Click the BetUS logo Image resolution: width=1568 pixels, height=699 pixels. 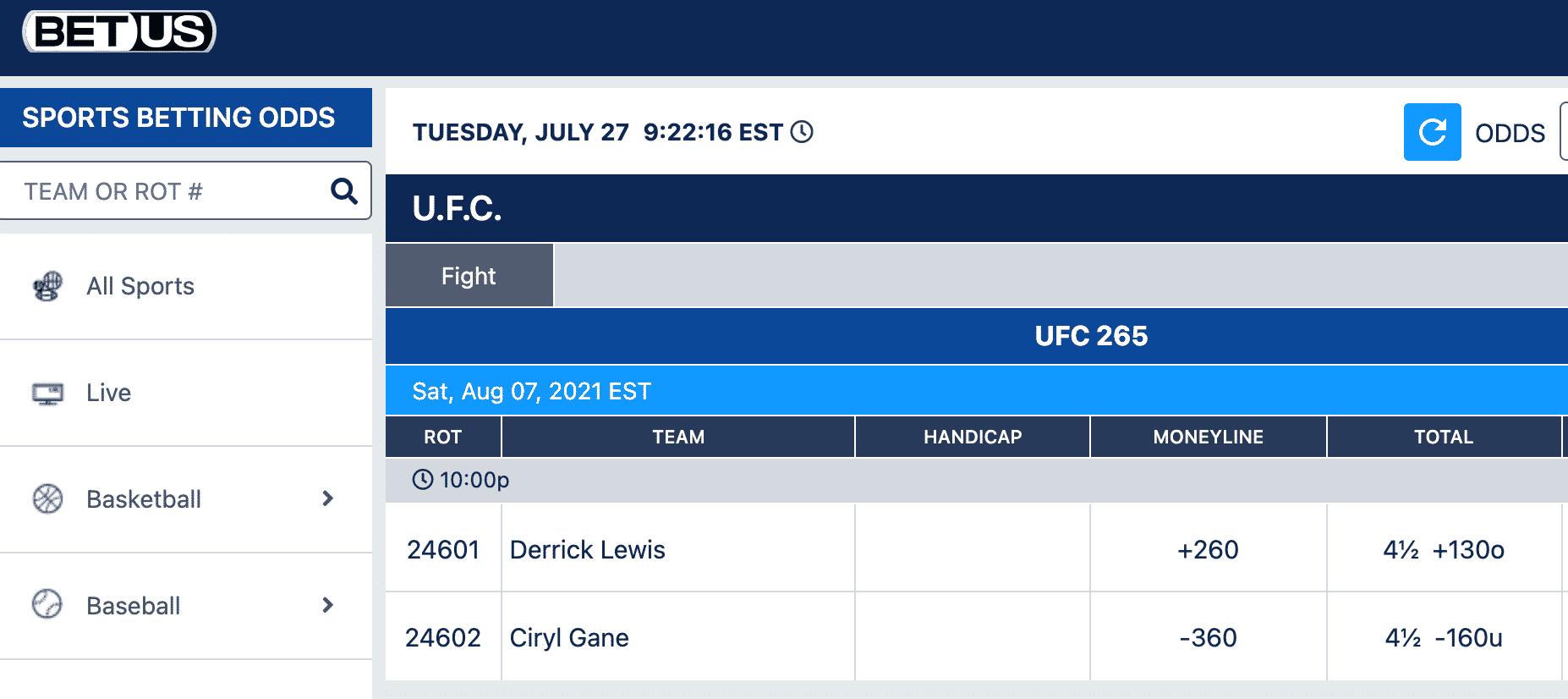(119, 32)
